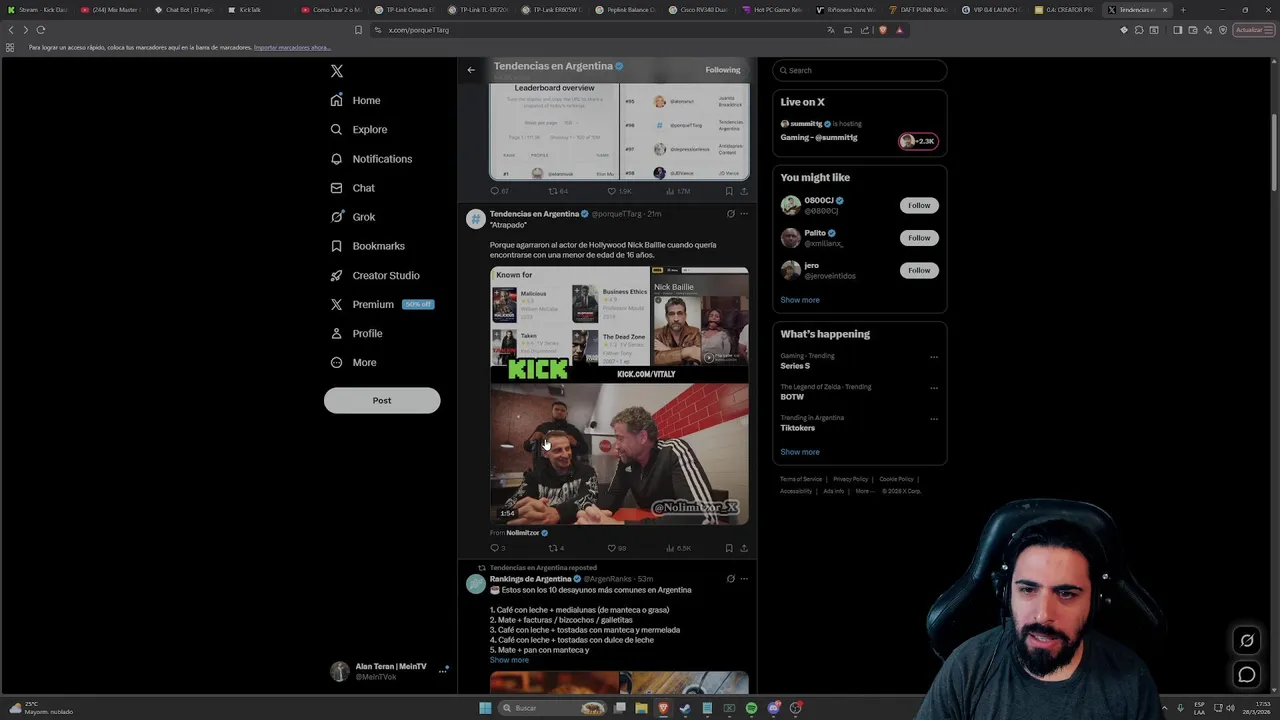Open the Premium page

[x=382, y=304]
